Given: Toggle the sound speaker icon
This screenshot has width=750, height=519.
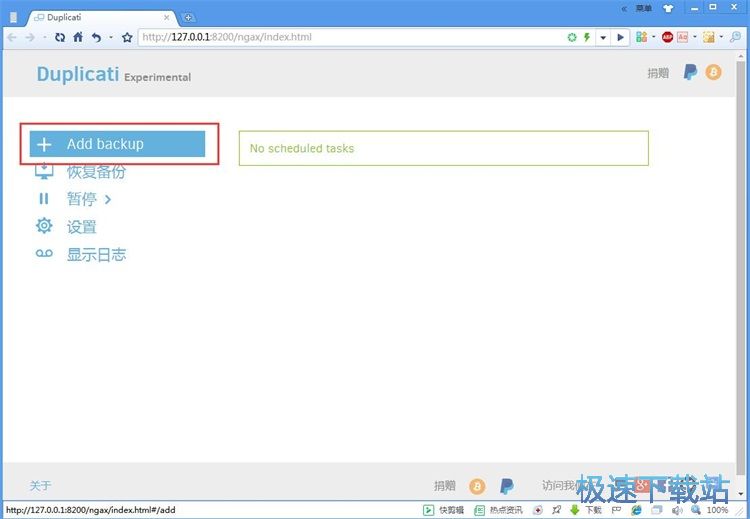Looking at the screenshot, I should pyautogui.click(x=676, y=510).
